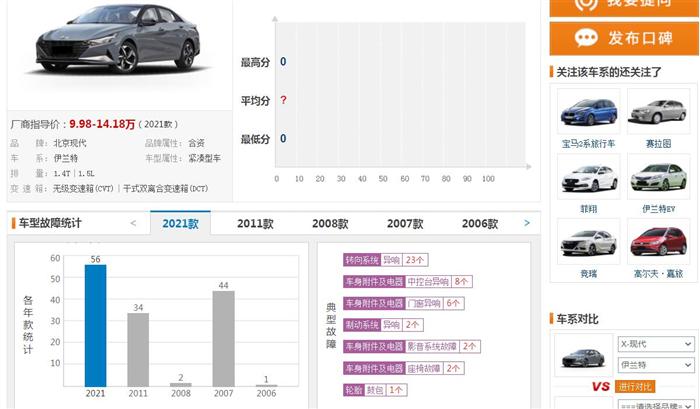Expand the 请选择品牌 dropdown
This screenshot has height=409, width=700.
tap(656, 405)
